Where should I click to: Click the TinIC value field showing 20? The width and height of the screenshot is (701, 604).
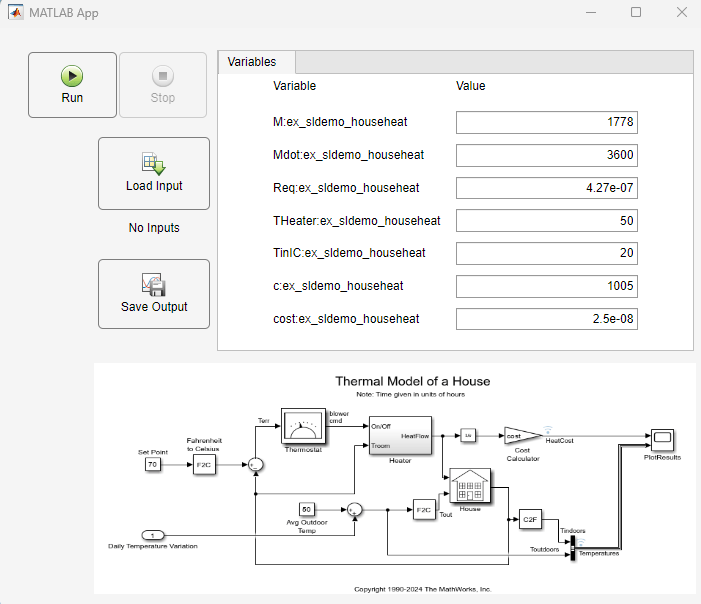547,253
